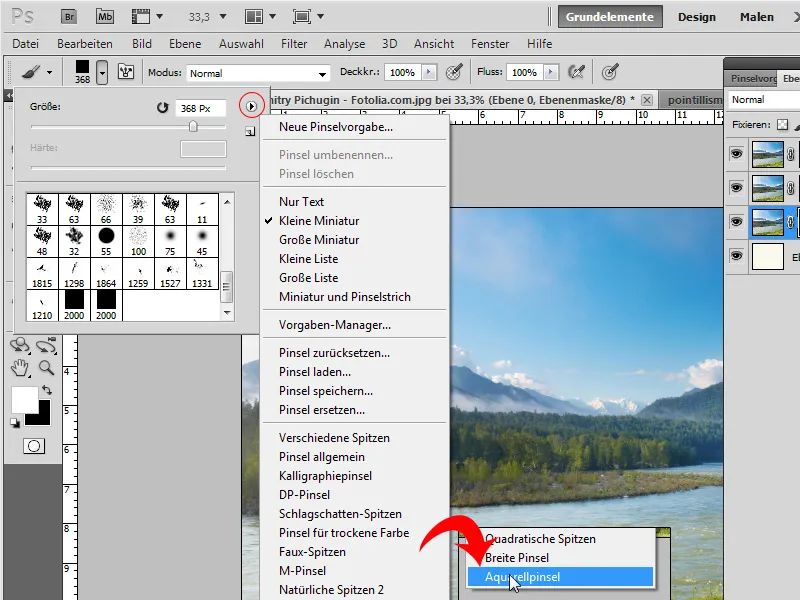Open the Filter menu
Screen dimensions: 800x600
pos(294,44)
